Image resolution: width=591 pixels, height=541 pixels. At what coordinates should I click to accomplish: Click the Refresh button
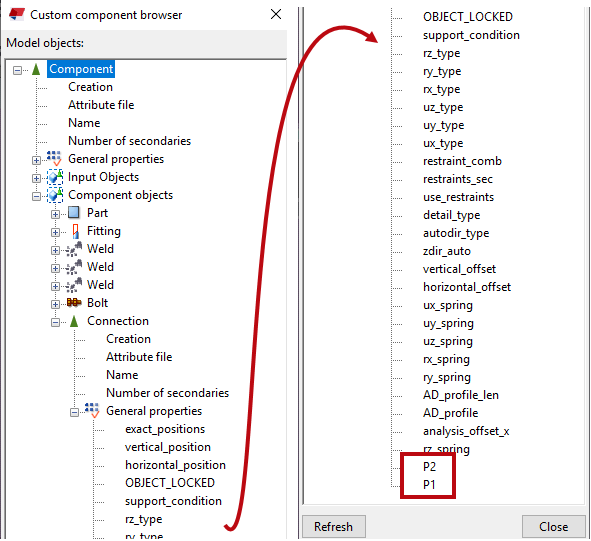334,526
